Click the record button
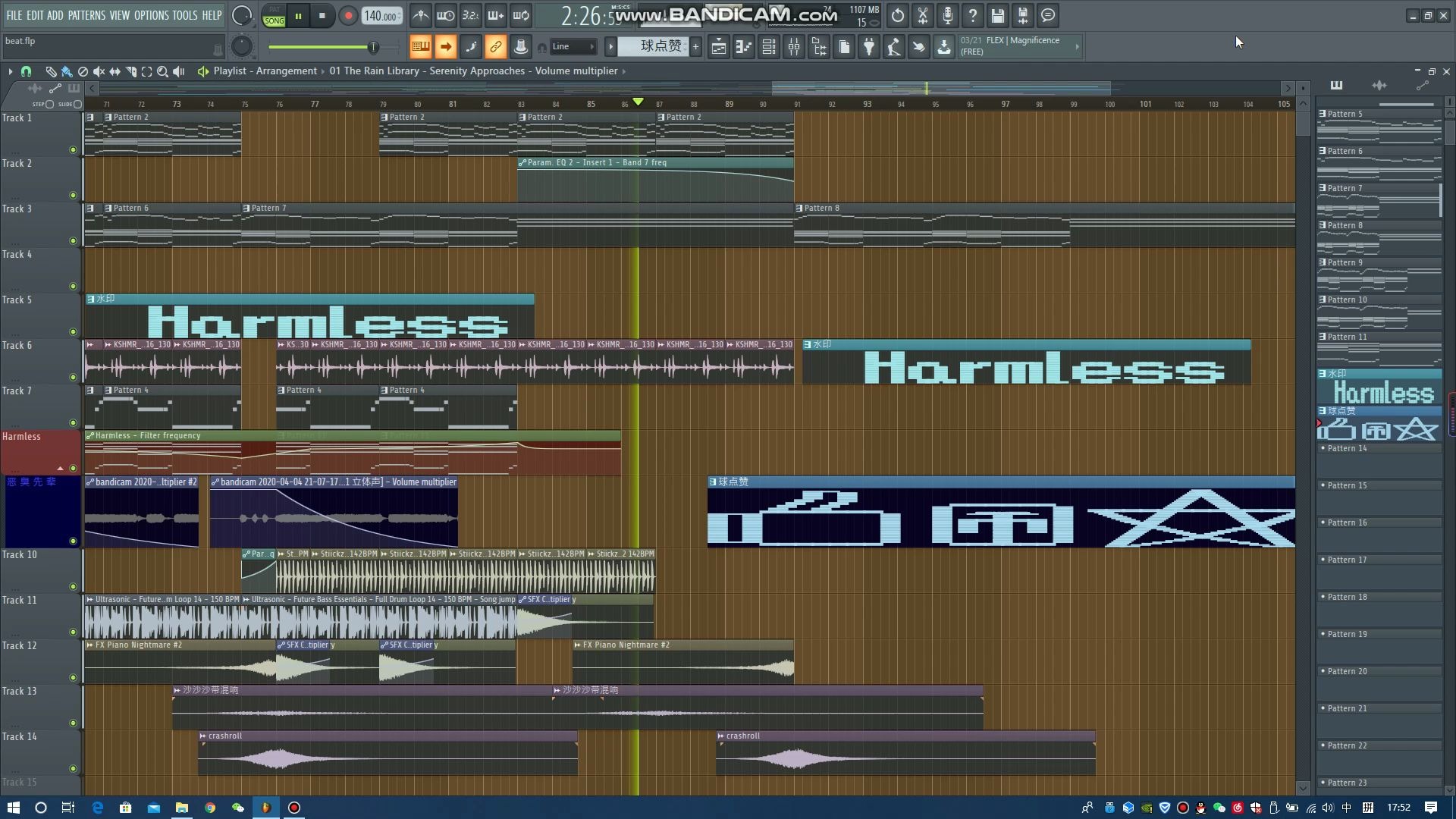 [348, 15]
